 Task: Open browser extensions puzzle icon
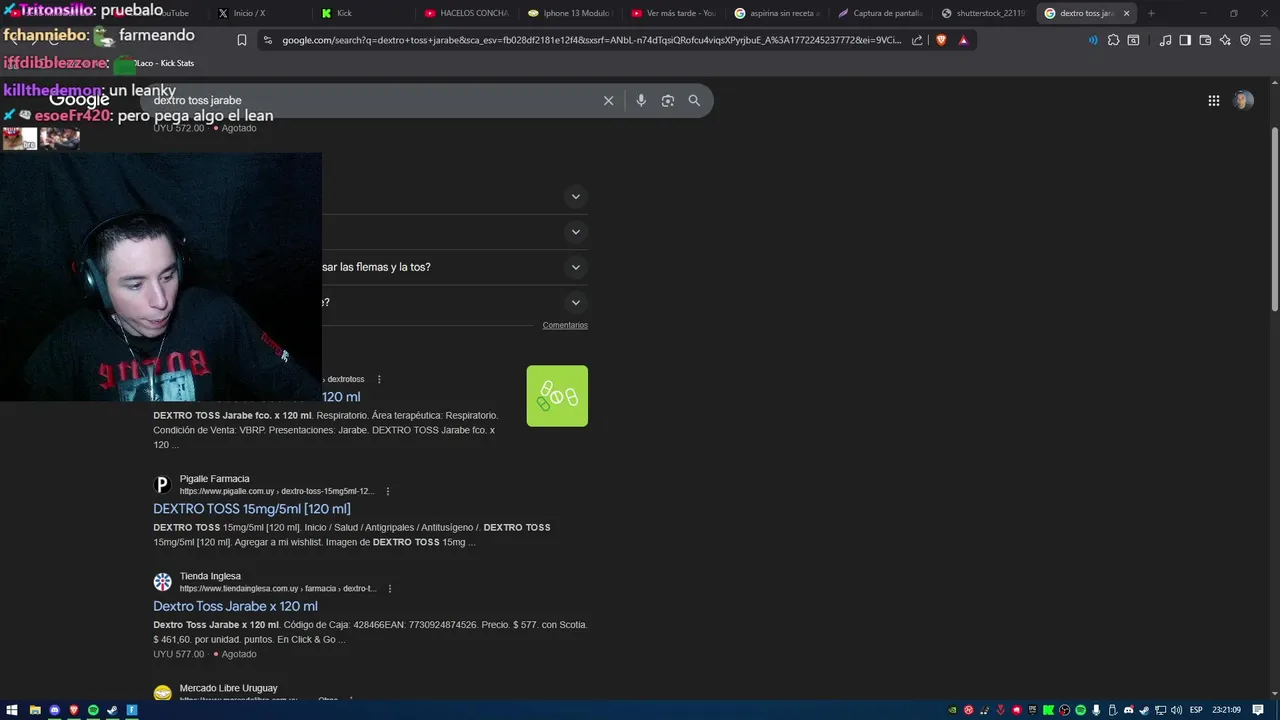click(x=1113, y=40)
